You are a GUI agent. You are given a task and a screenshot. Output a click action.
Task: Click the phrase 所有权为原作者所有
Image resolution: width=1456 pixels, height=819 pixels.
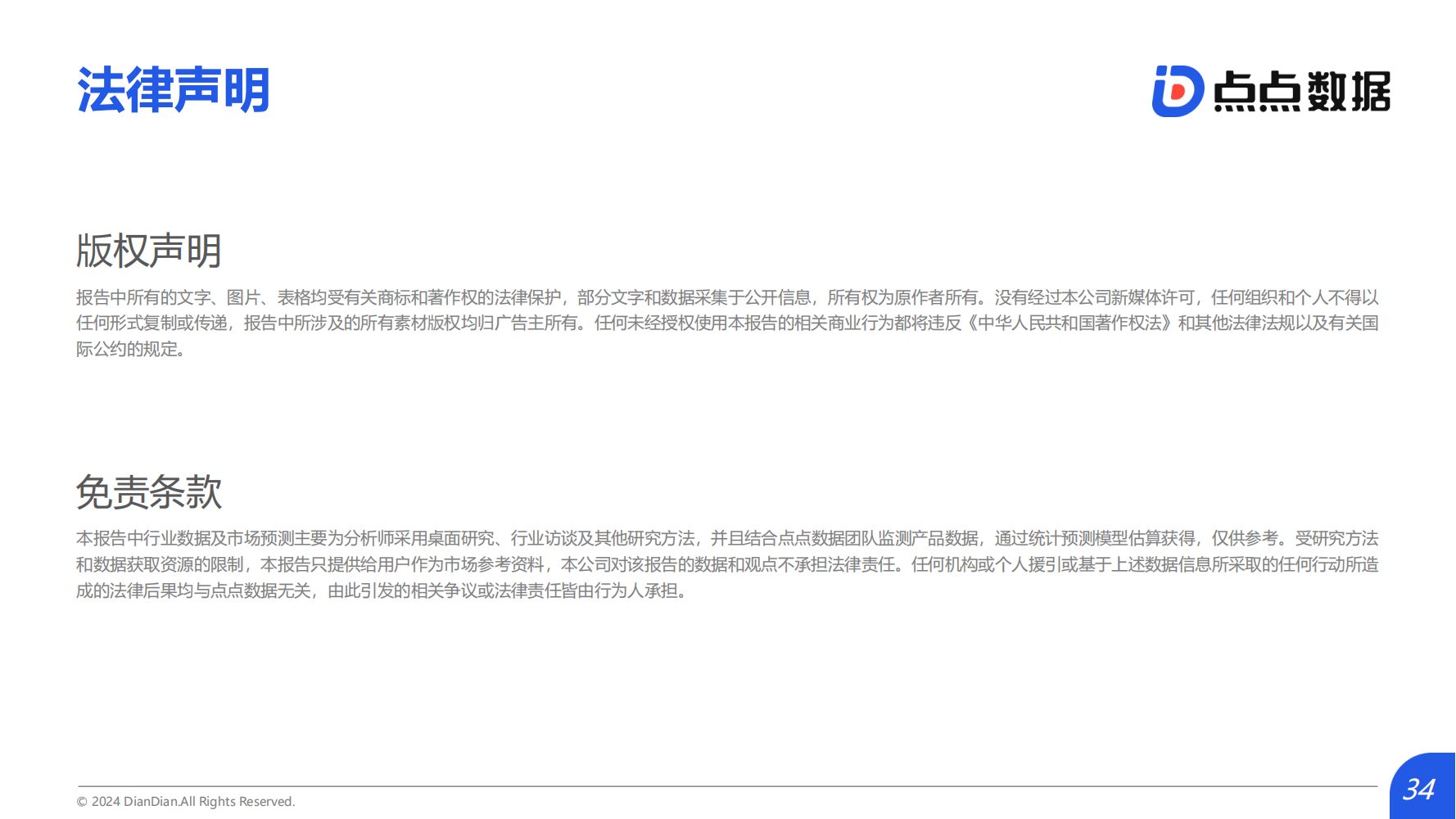902,297
